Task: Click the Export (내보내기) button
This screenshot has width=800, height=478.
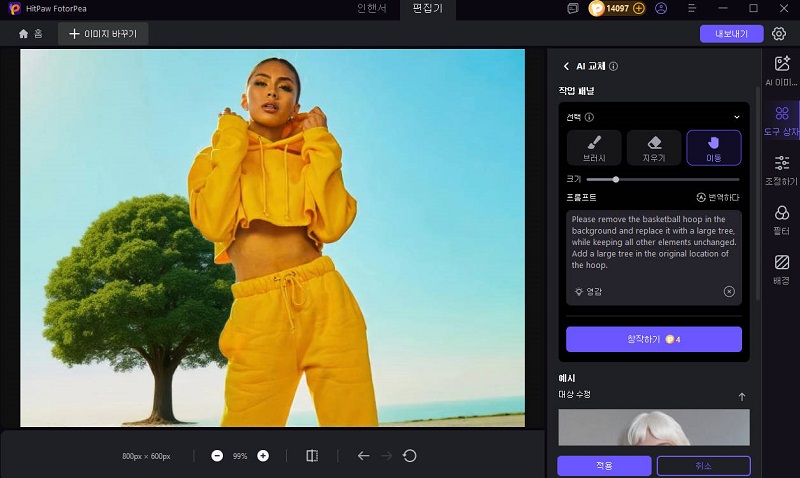Action: pyautogui.click(x=731, y=34)
